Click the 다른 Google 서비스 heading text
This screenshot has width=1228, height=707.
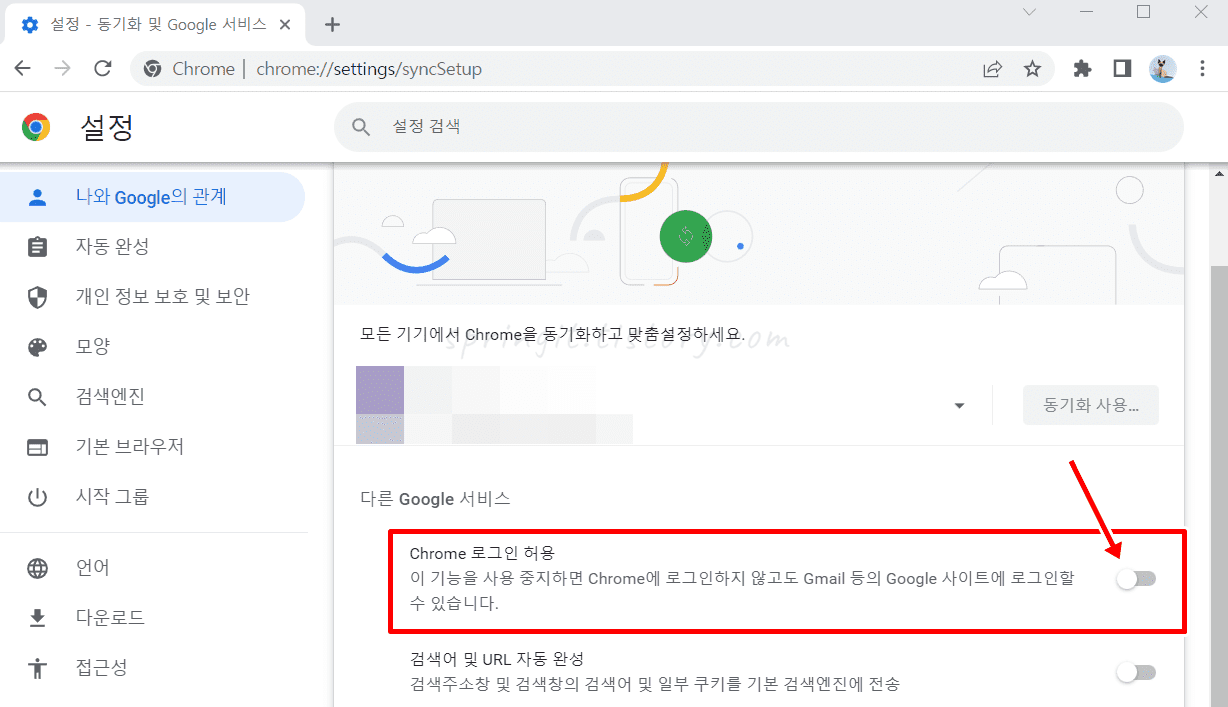pyautogui.click(x=435, y=498)
